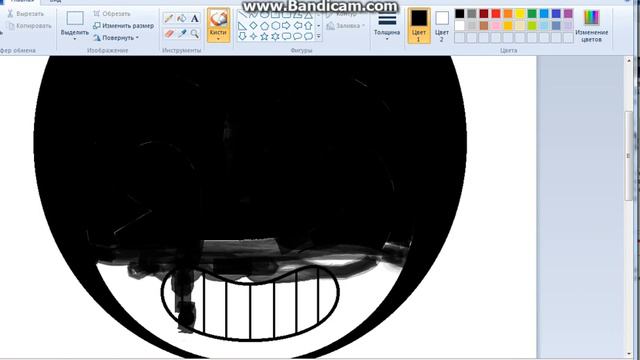Expand the shapes gallery more button
640x360 pixels.
tap(318, 37)
